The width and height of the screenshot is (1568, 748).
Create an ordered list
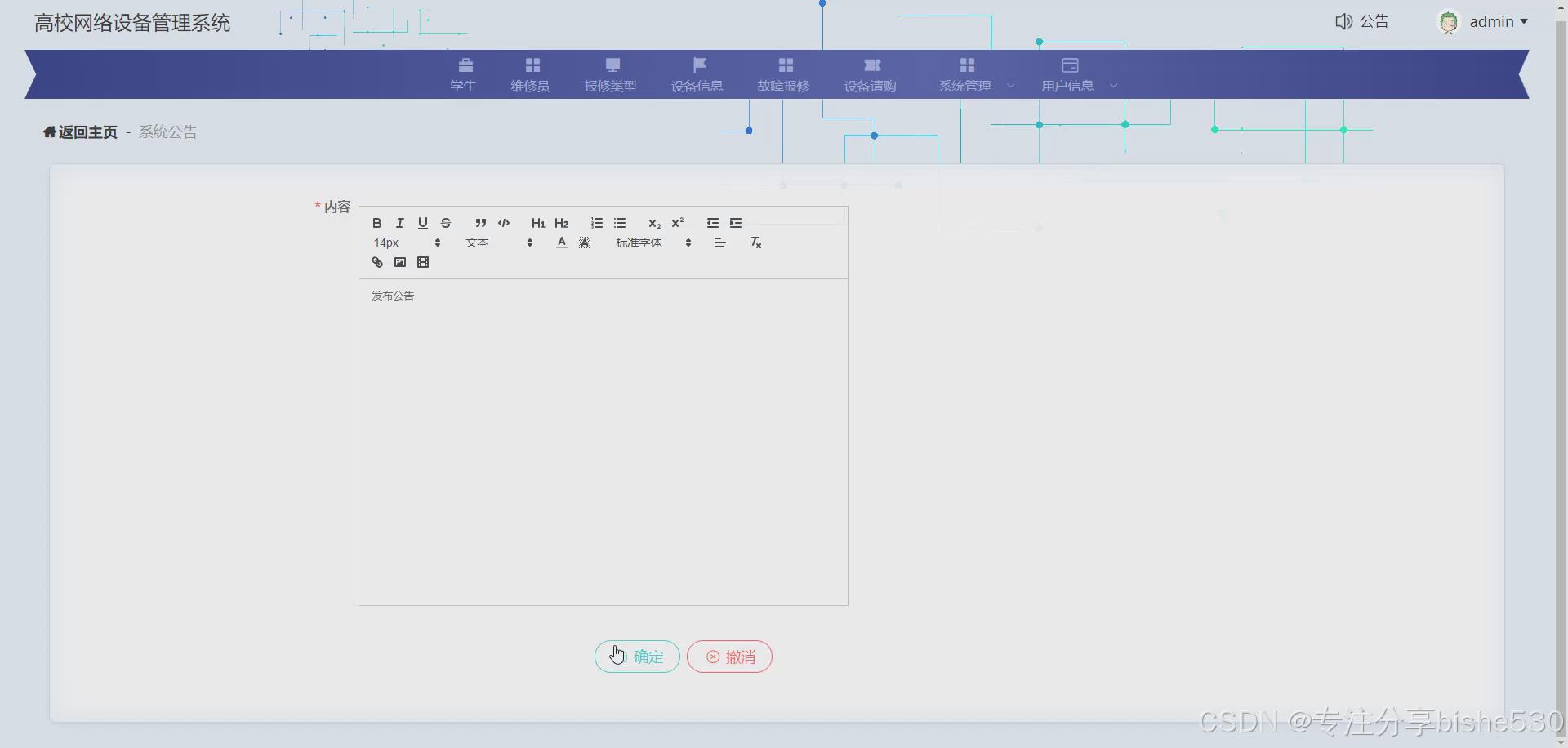coord(597,223)
